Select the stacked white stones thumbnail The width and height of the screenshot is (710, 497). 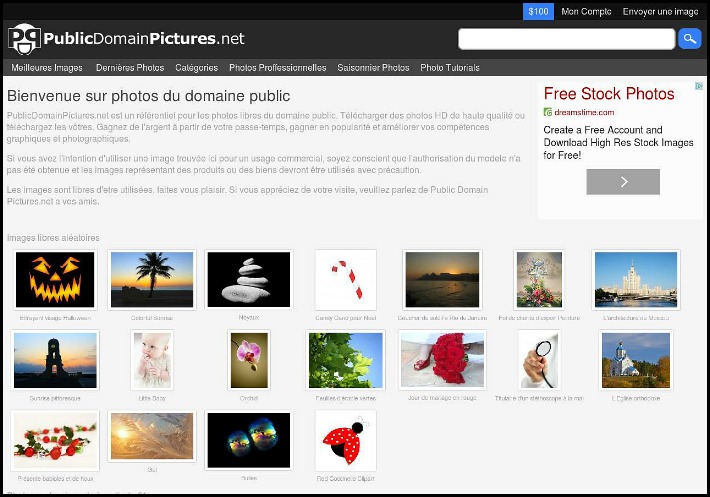tap(248, 279)
